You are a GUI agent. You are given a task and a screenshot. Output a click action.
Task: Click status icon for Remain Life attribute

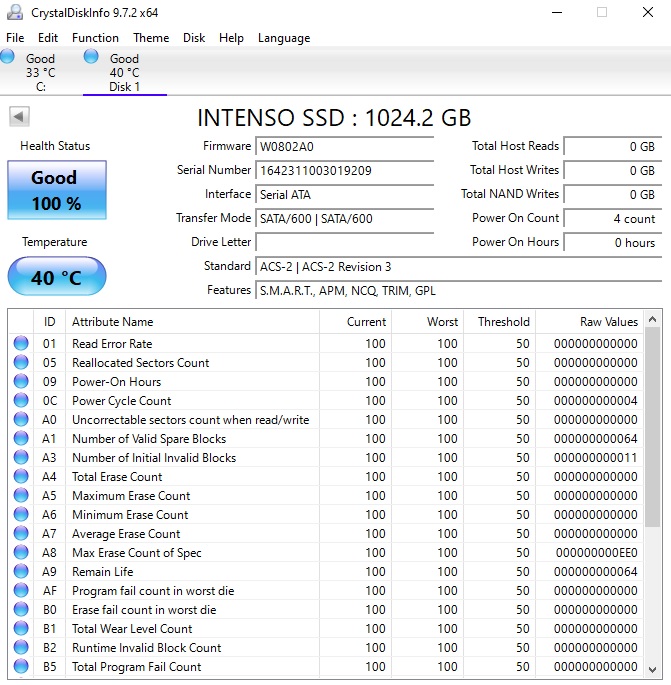(21, 572)
